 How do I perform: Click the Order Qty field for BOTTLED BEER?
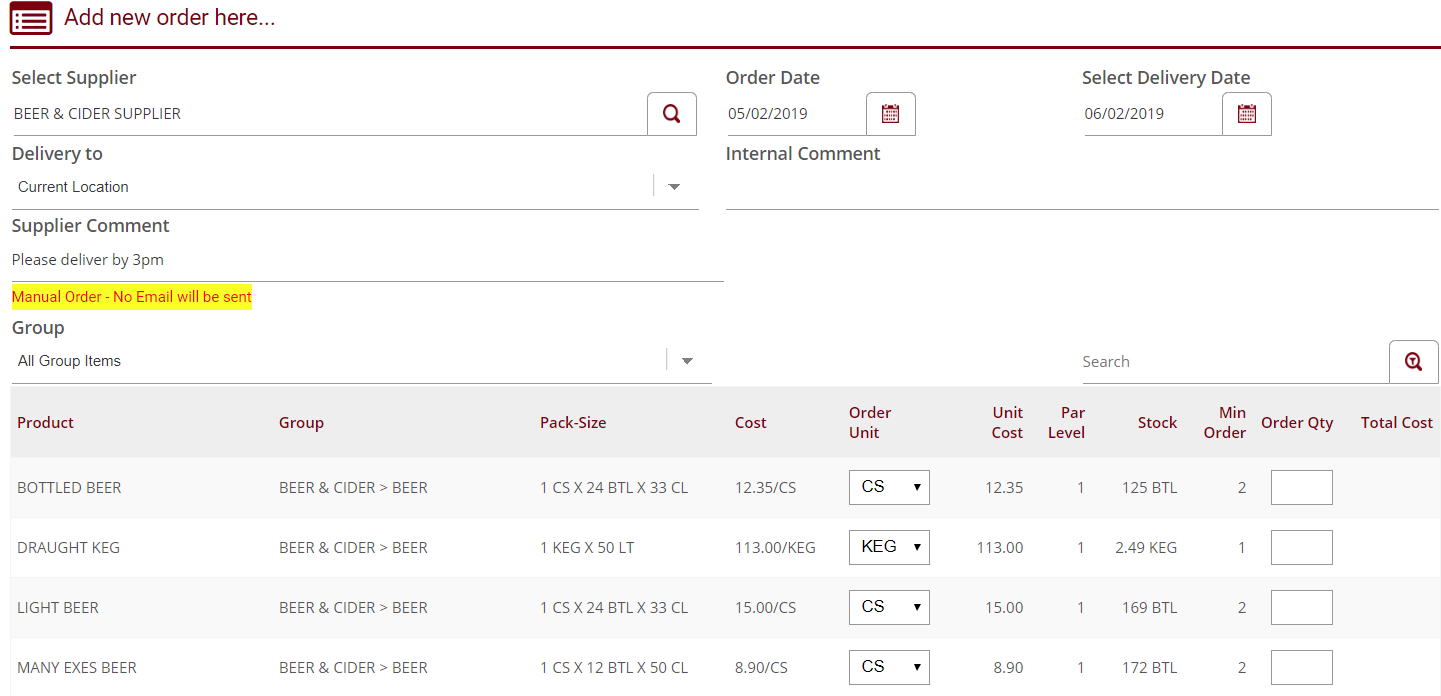click(1301, 487)
